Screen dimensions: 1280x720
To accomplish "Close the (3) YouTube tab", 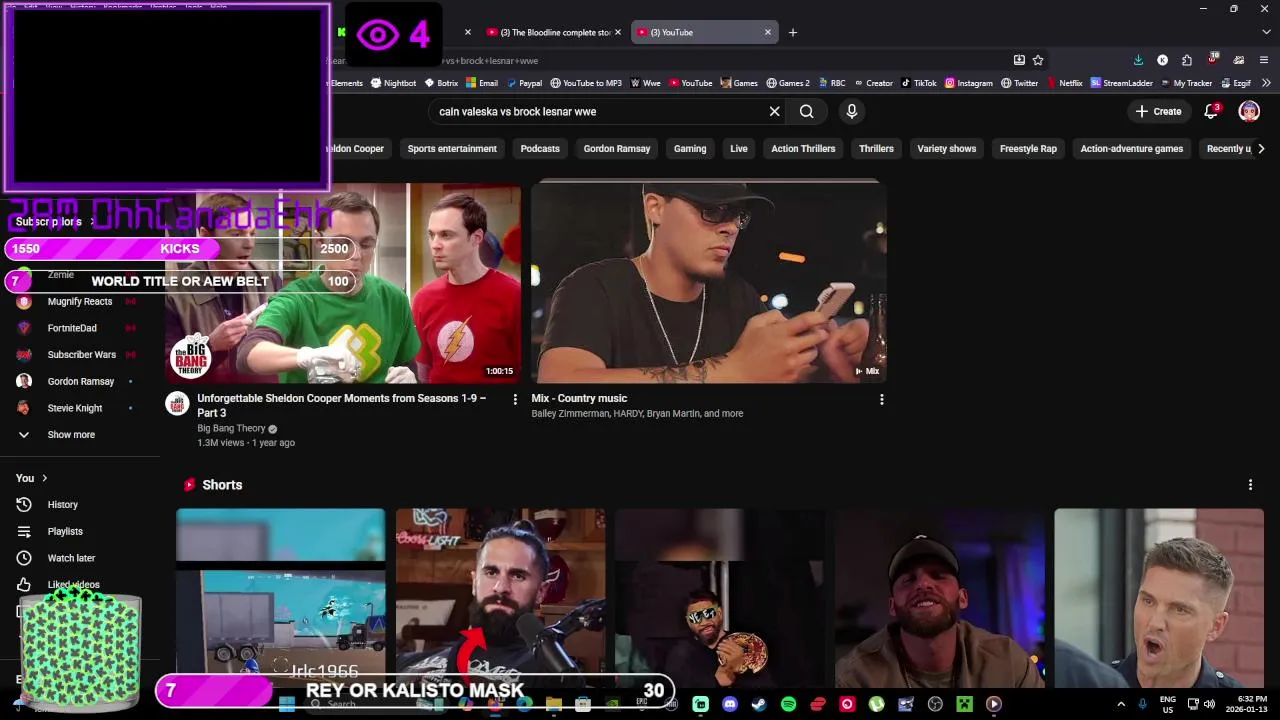I will click(x=768, y=32).
